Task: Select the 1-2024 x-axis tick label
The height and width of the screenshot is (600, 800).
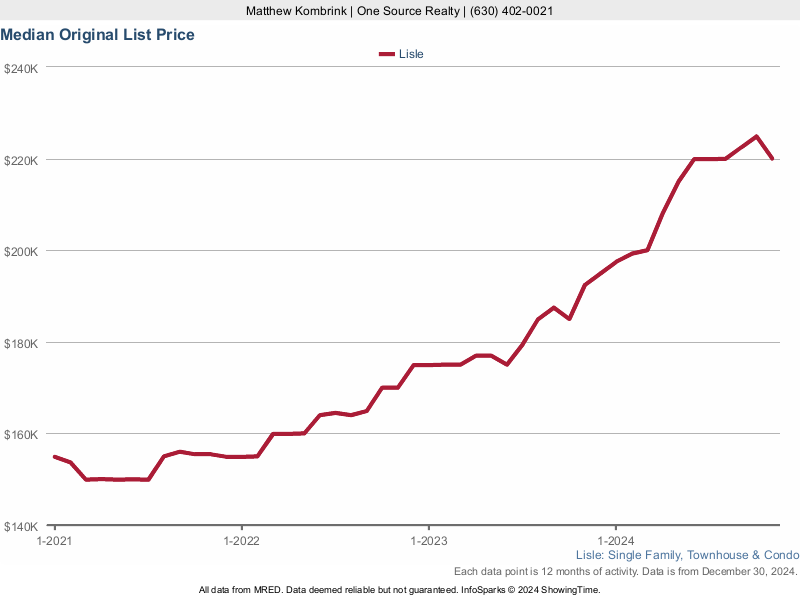Action: [616, 541]
